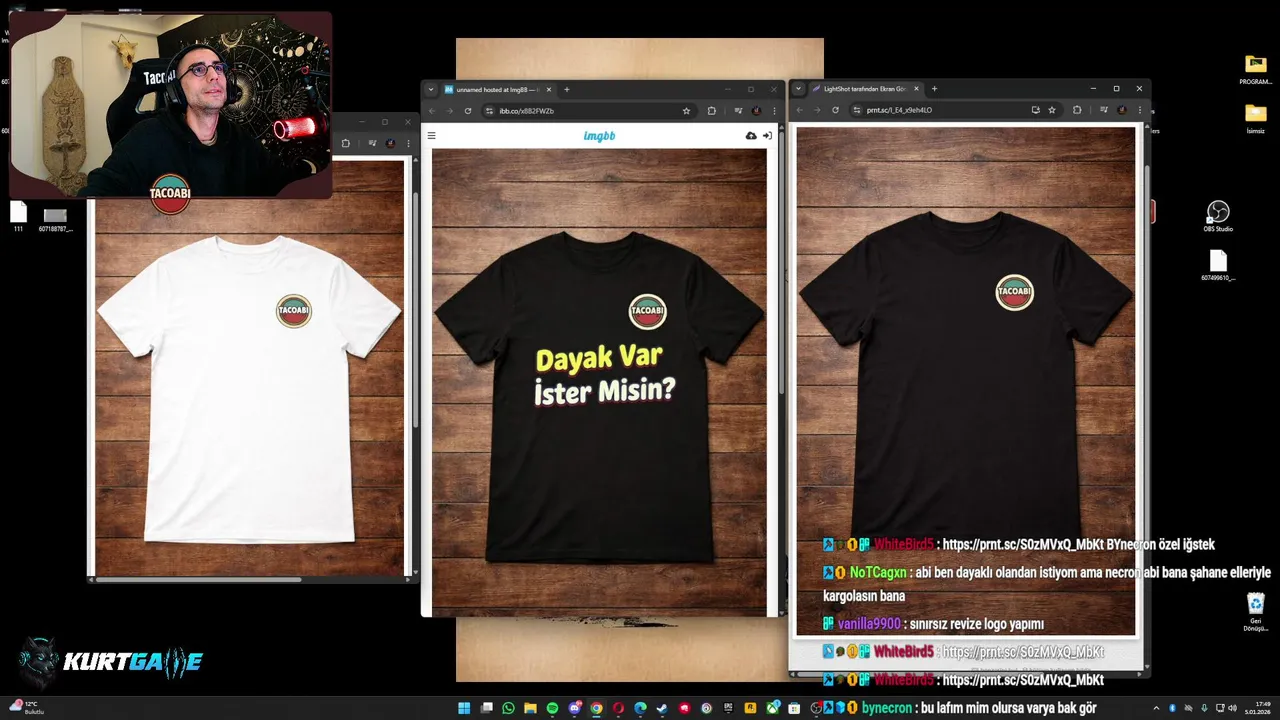1280x720 pixels.
Task: Click profile avatar in the left window
Action: [390, 144]
